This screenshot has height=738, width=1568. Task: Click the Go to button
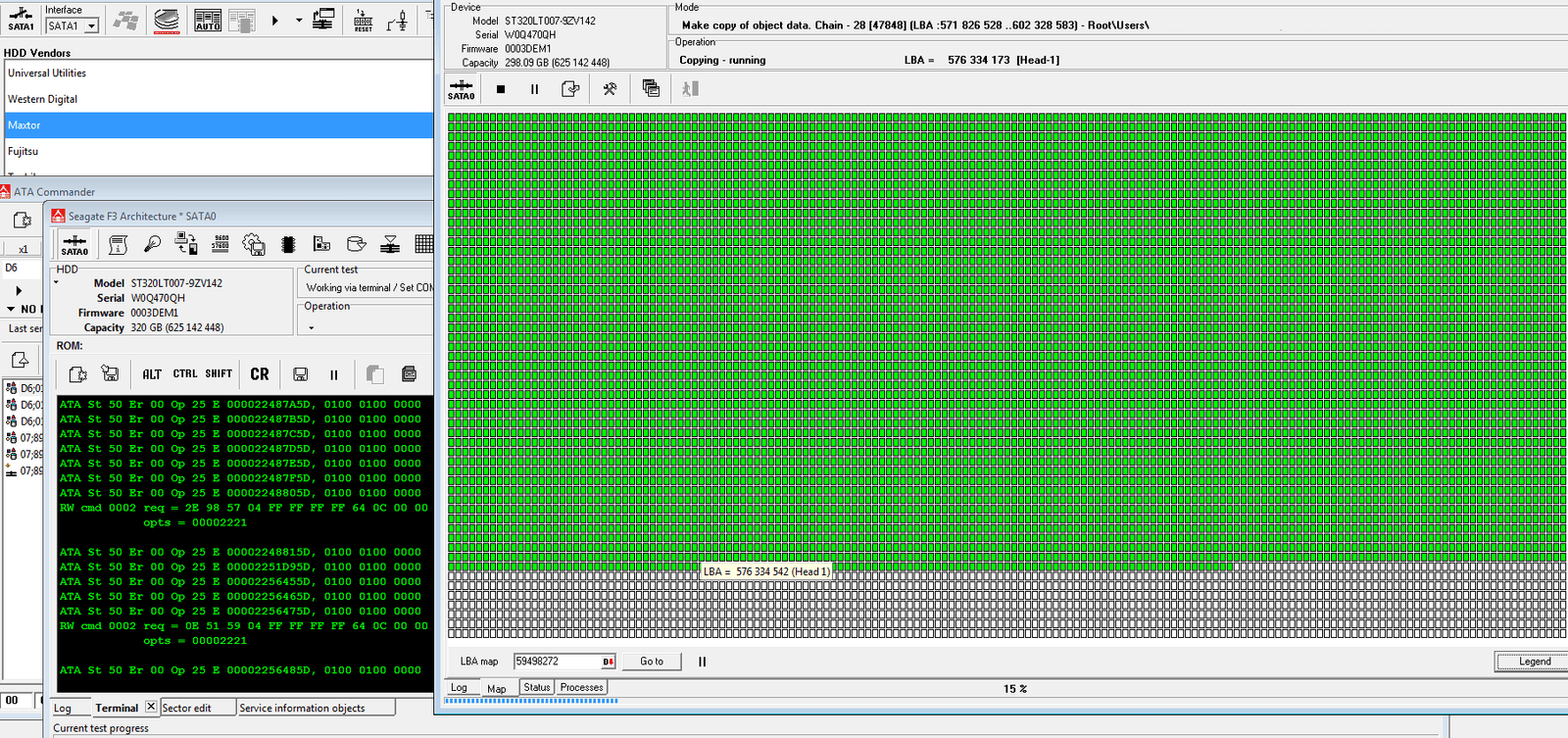pos(652,662)
